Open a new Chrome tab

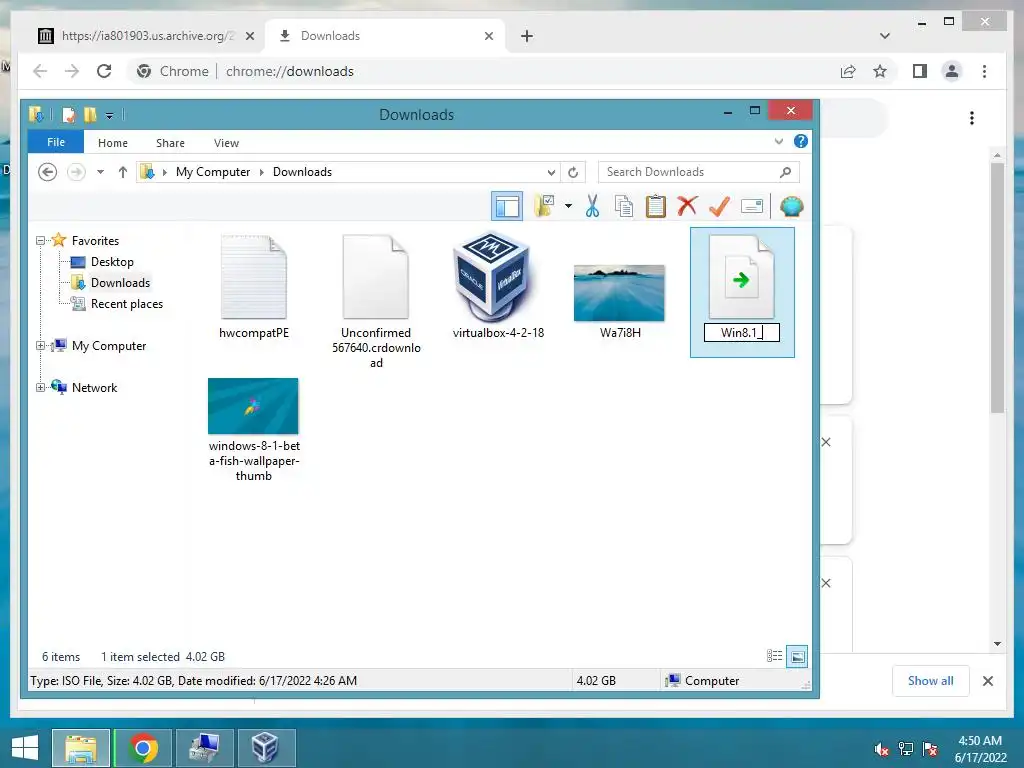pyautogui.click(x=527, y=37)
